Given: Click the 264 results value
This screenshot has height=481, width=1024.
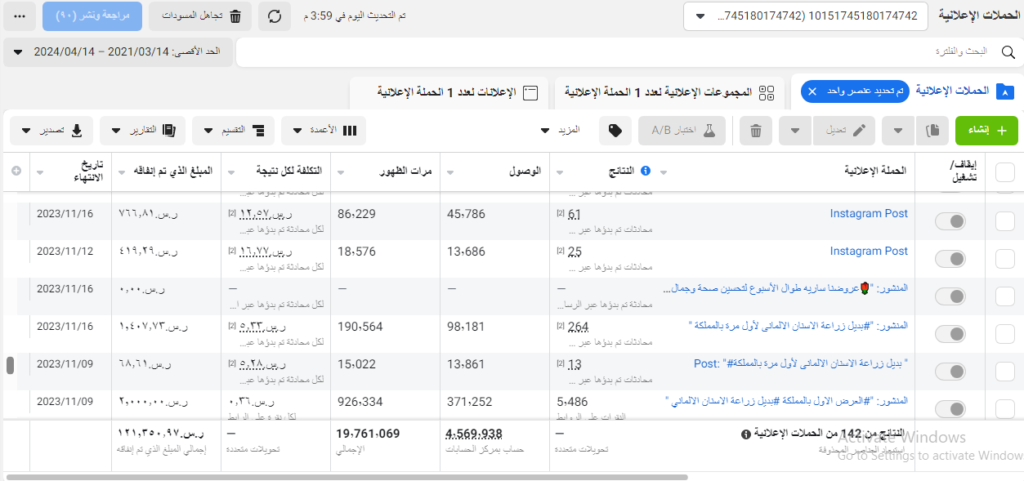Looking at the screenshot, I should coord(579,327).
